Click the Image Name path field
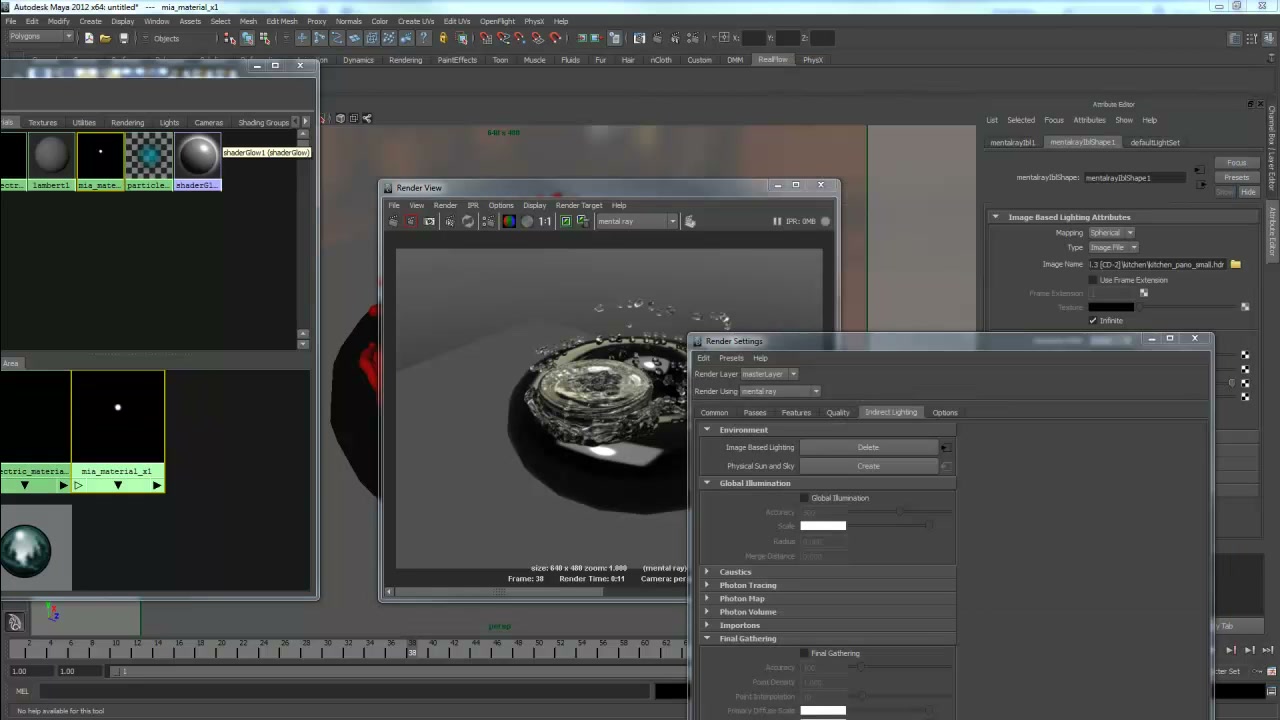The width and height of the screenshot is (1280, 720). click(x=1157, y=264)
